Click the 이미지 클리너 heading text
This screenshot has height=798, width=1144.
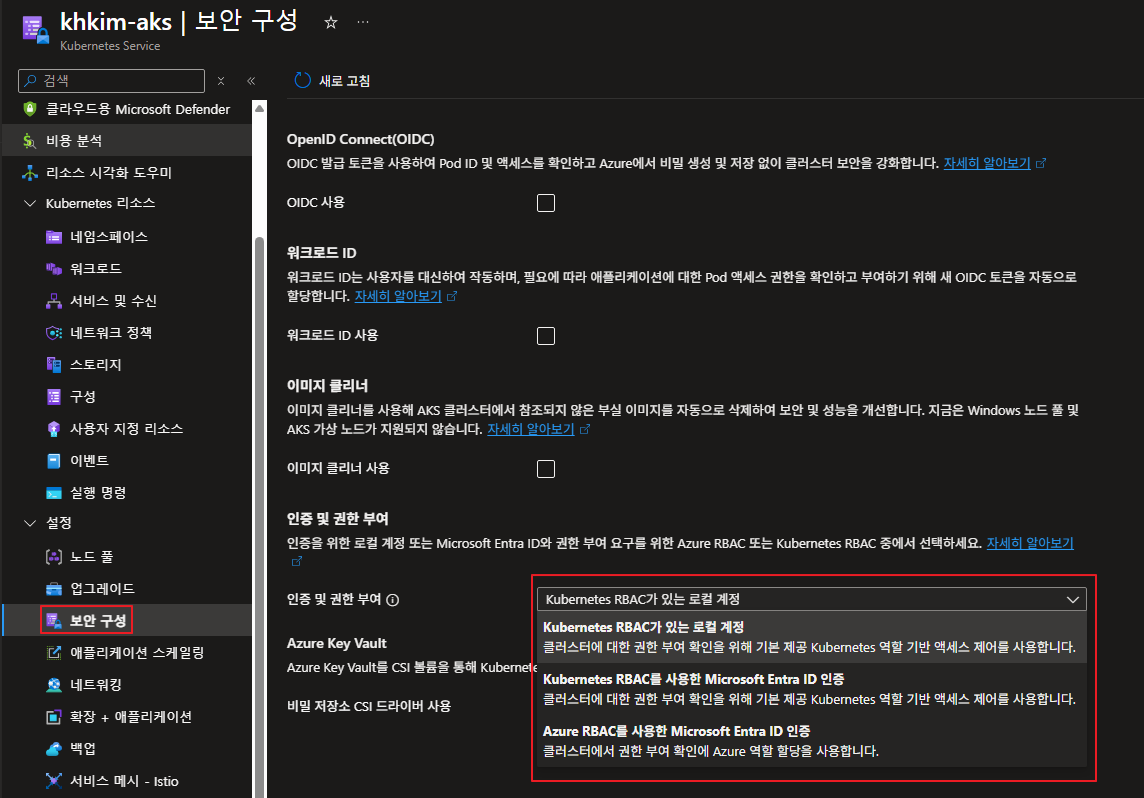pyautogui.click(x=328, y=386)
